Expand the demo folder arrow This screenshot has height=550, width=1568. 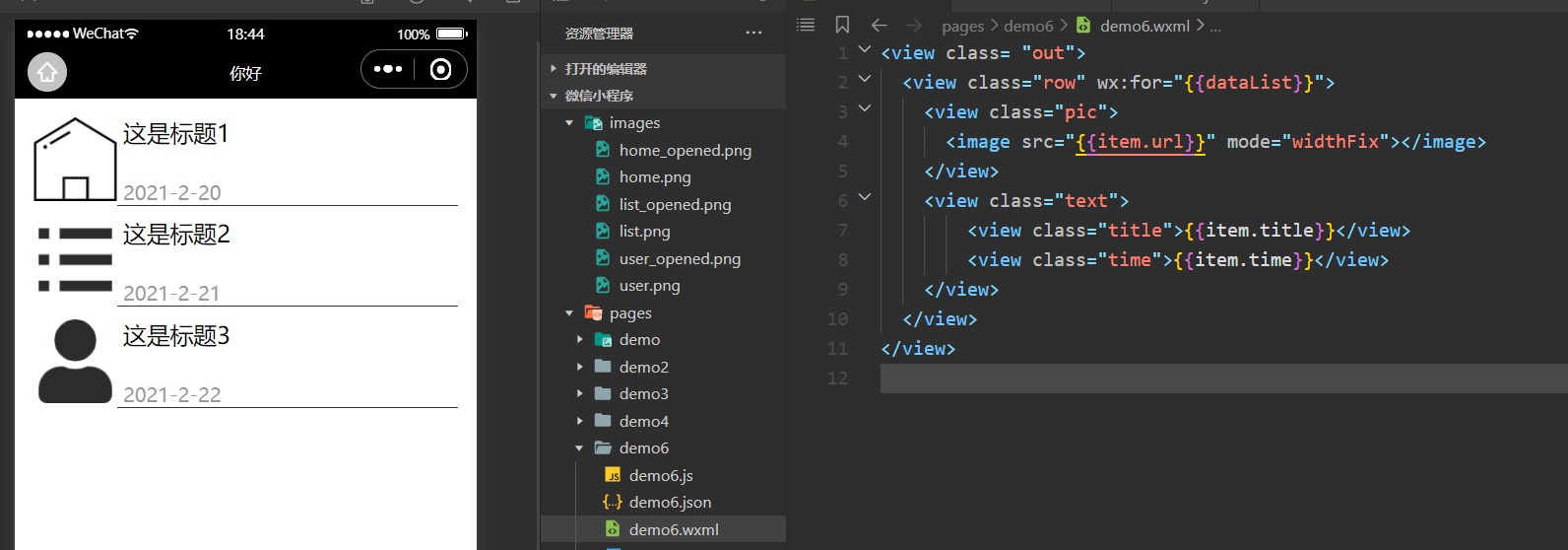[580, 339]
